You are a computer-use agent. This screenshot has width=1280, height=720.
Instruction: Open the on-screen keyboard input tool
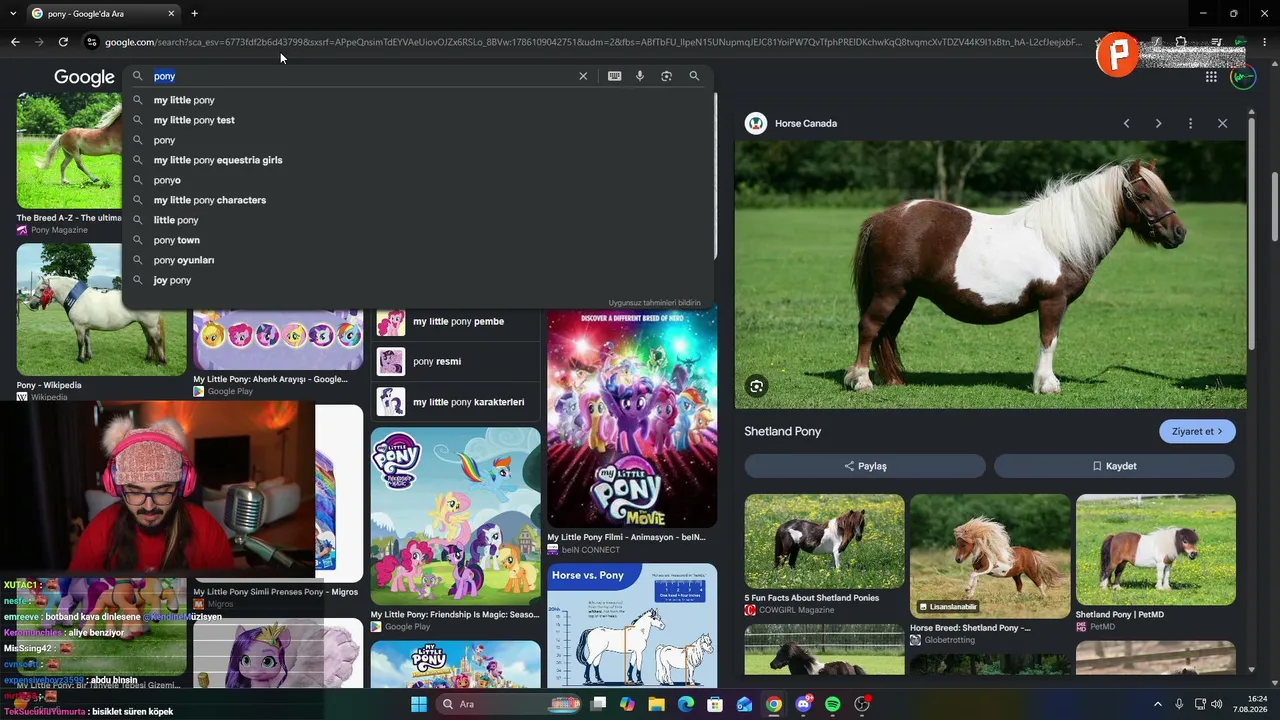pyautogui.click(x=614, y=76)
